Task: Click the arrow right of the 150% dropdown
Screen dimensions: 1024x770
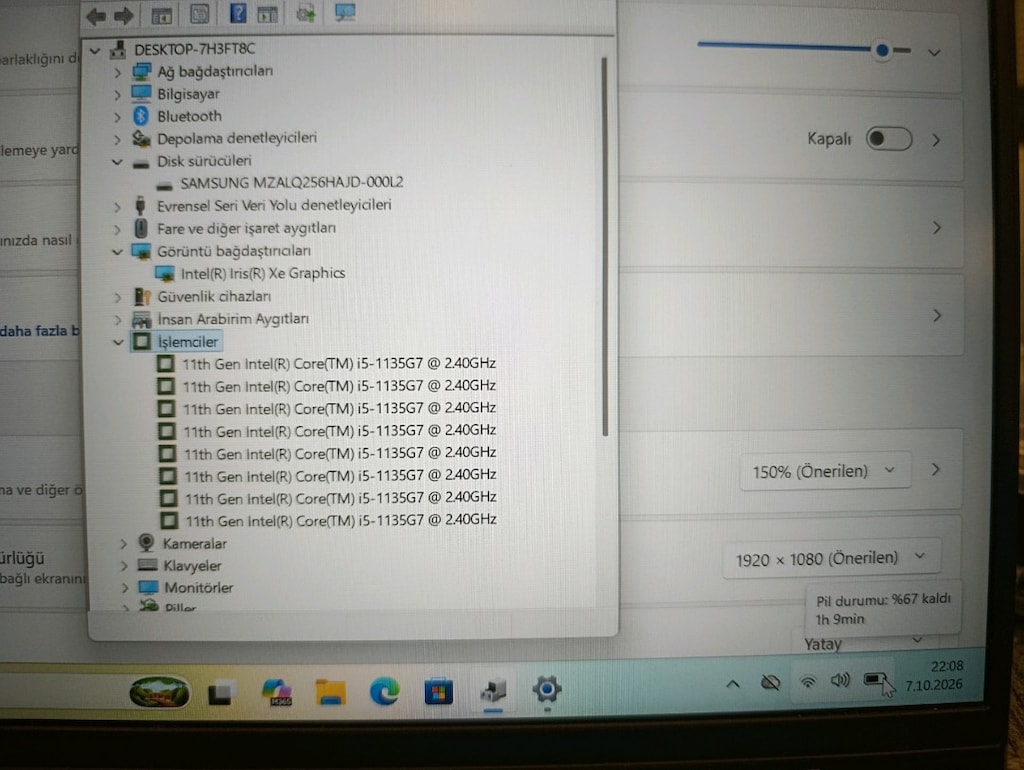Action: 936,470
